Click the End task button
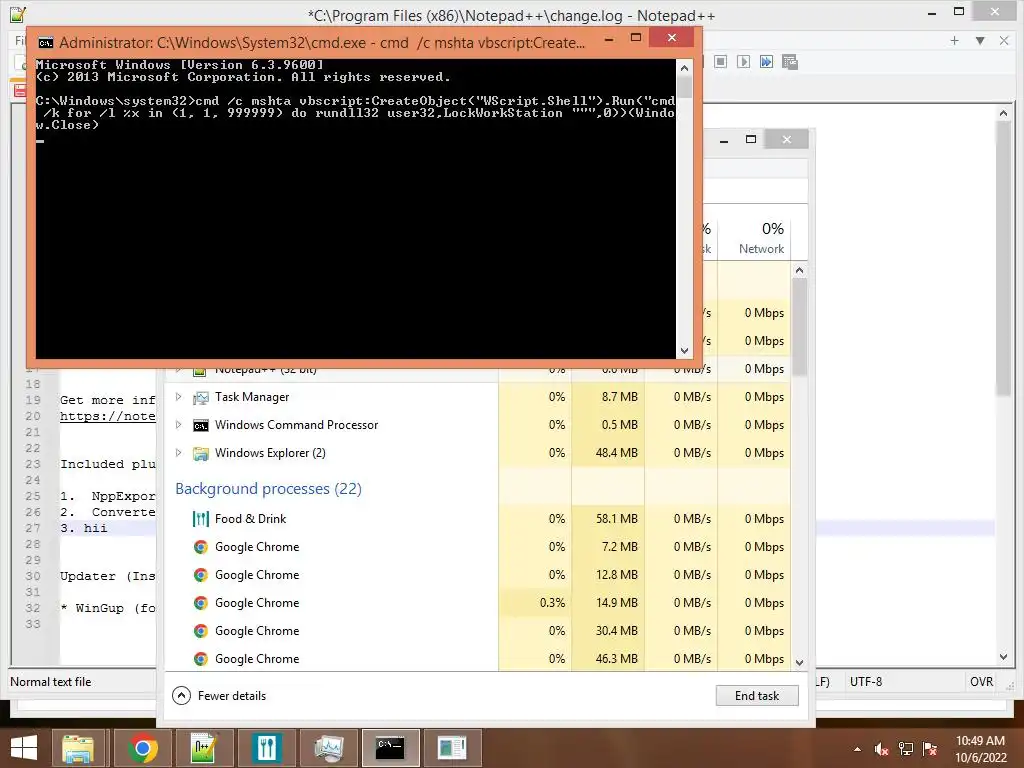Screen dimensions: 1024x768 (x=757, y=696)
